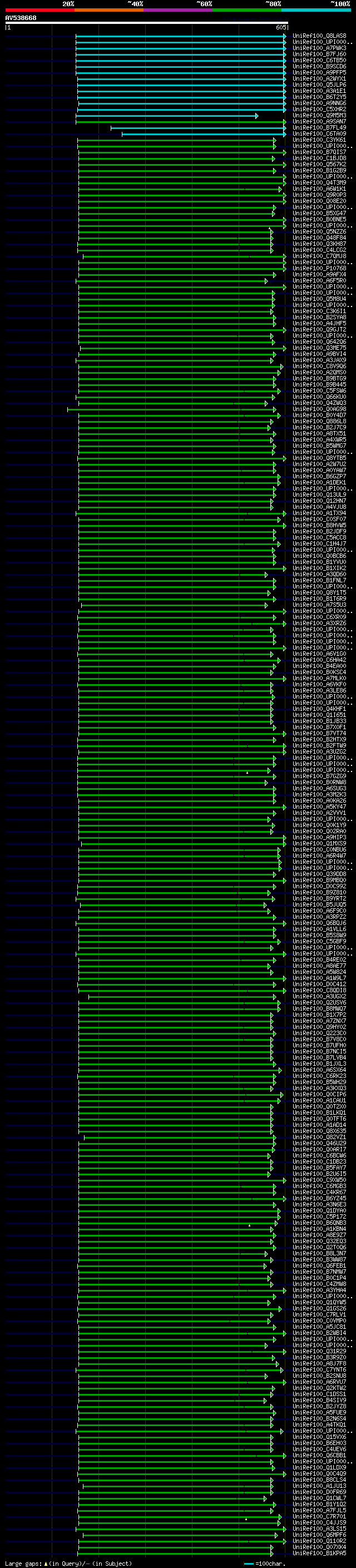Click hit label UniRef100_B0BNE5
Screen dimensions: 356x1568
tap(319, 220)
